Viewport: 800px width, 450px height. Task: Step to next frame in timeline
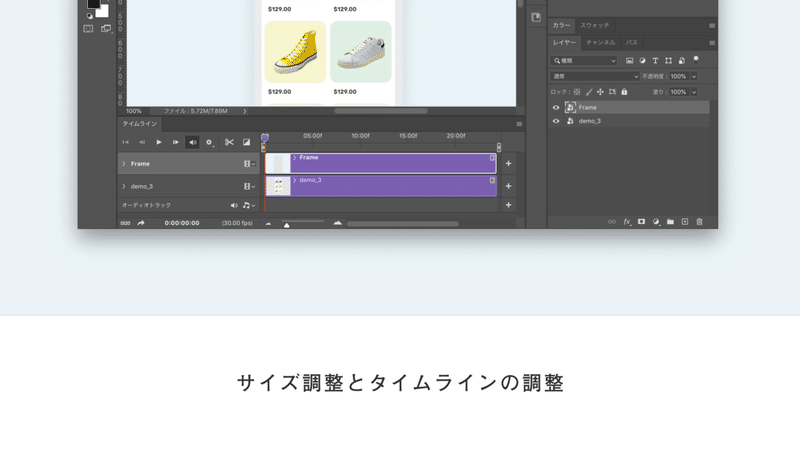point(176,142)
